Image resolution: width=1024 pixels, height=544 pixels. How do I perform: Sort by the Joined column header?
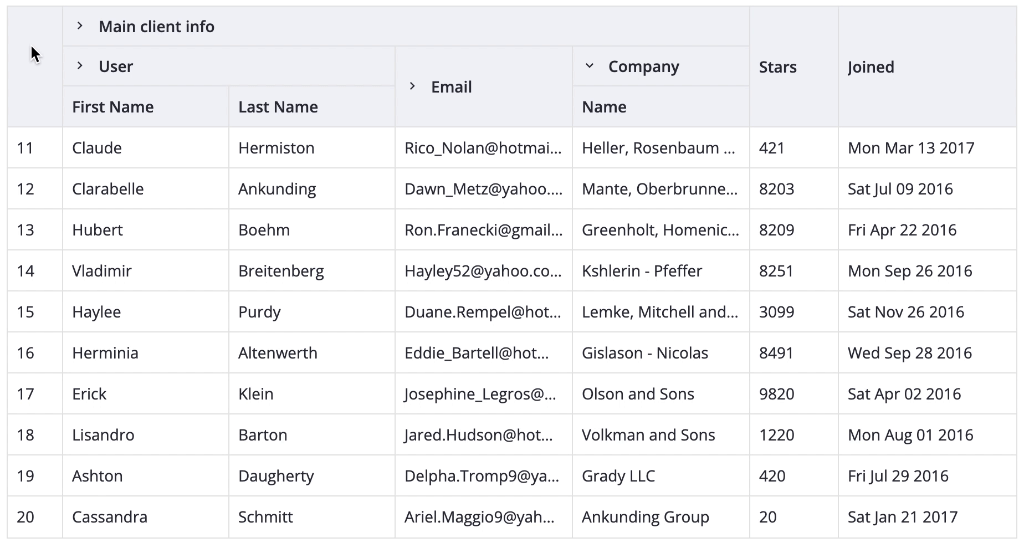[928, 67]
